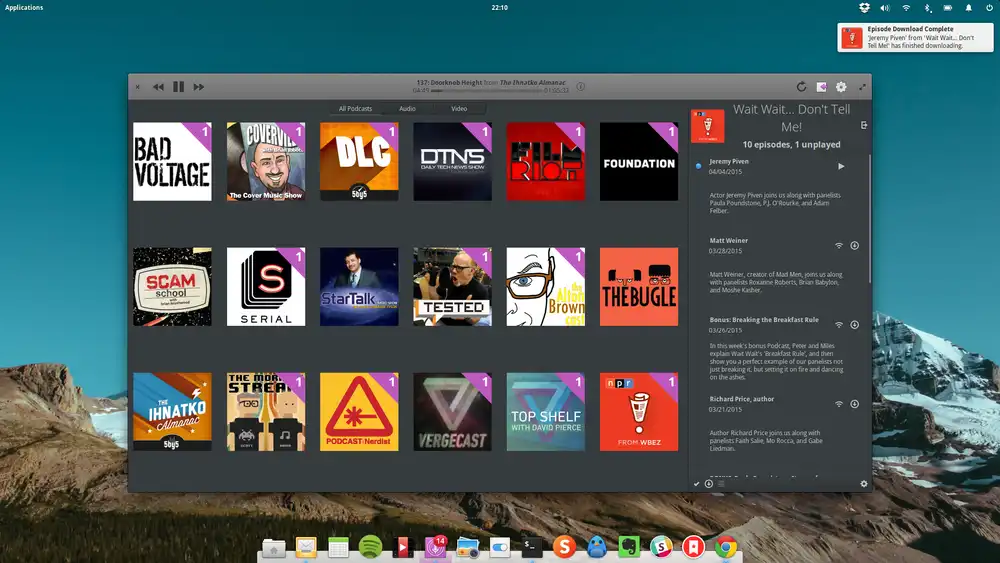The width and height of the screenshot is (1000, 563).
Task: Download all episodes icon at sidebar bottom
Action: (709, 484)
